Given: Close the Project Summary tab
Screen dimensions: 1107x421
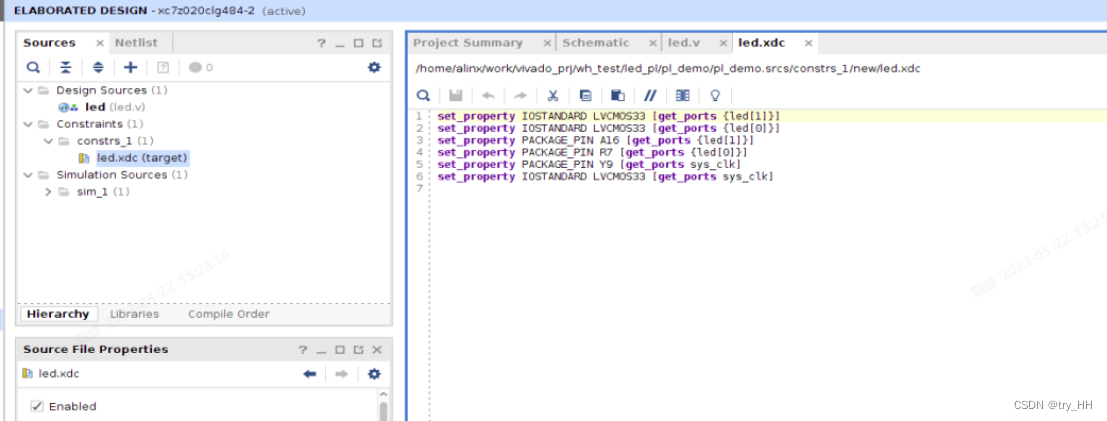Looking at the screenshot, I should coord(545,43).
